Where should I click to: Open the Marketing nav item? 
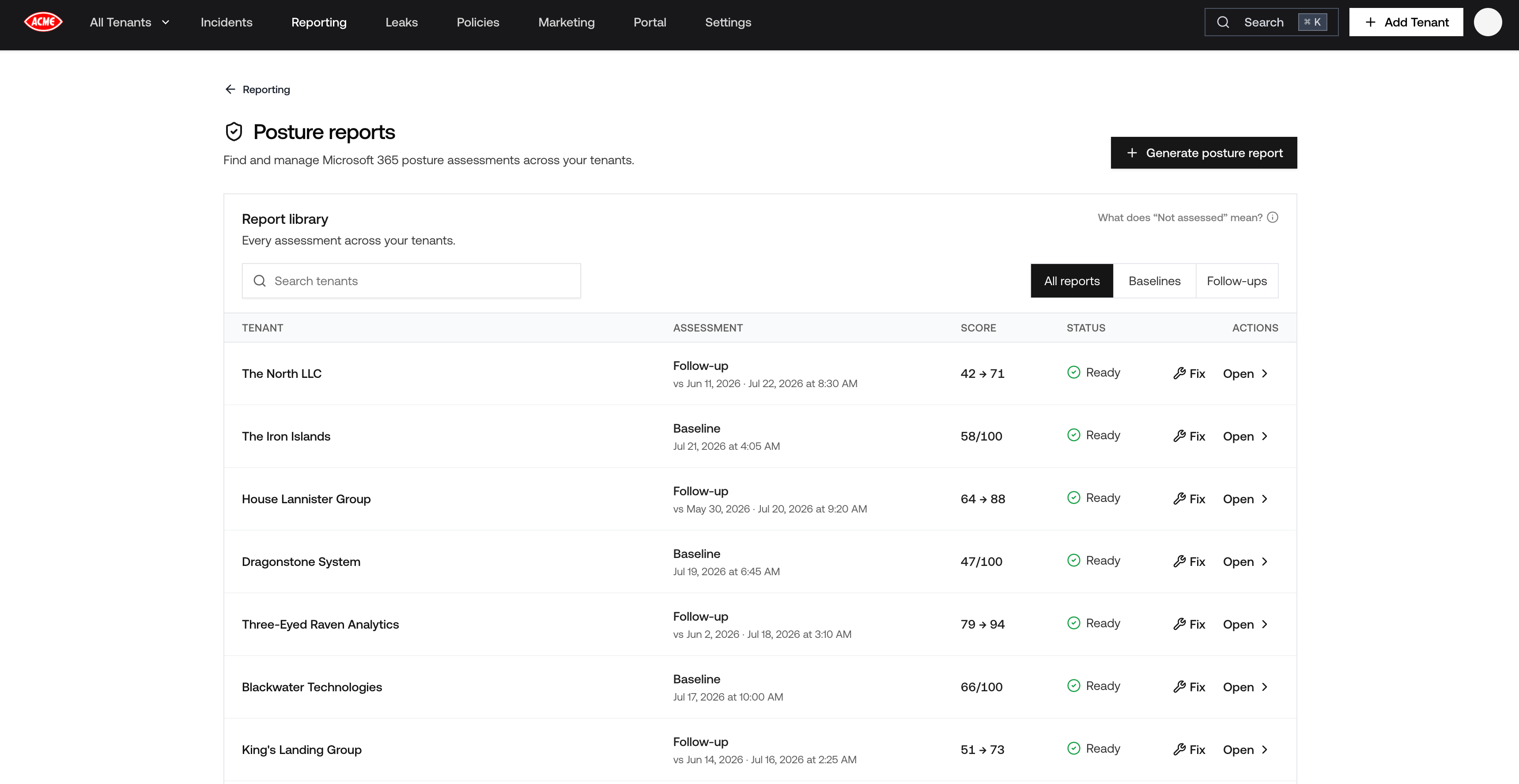click(566, 22)
